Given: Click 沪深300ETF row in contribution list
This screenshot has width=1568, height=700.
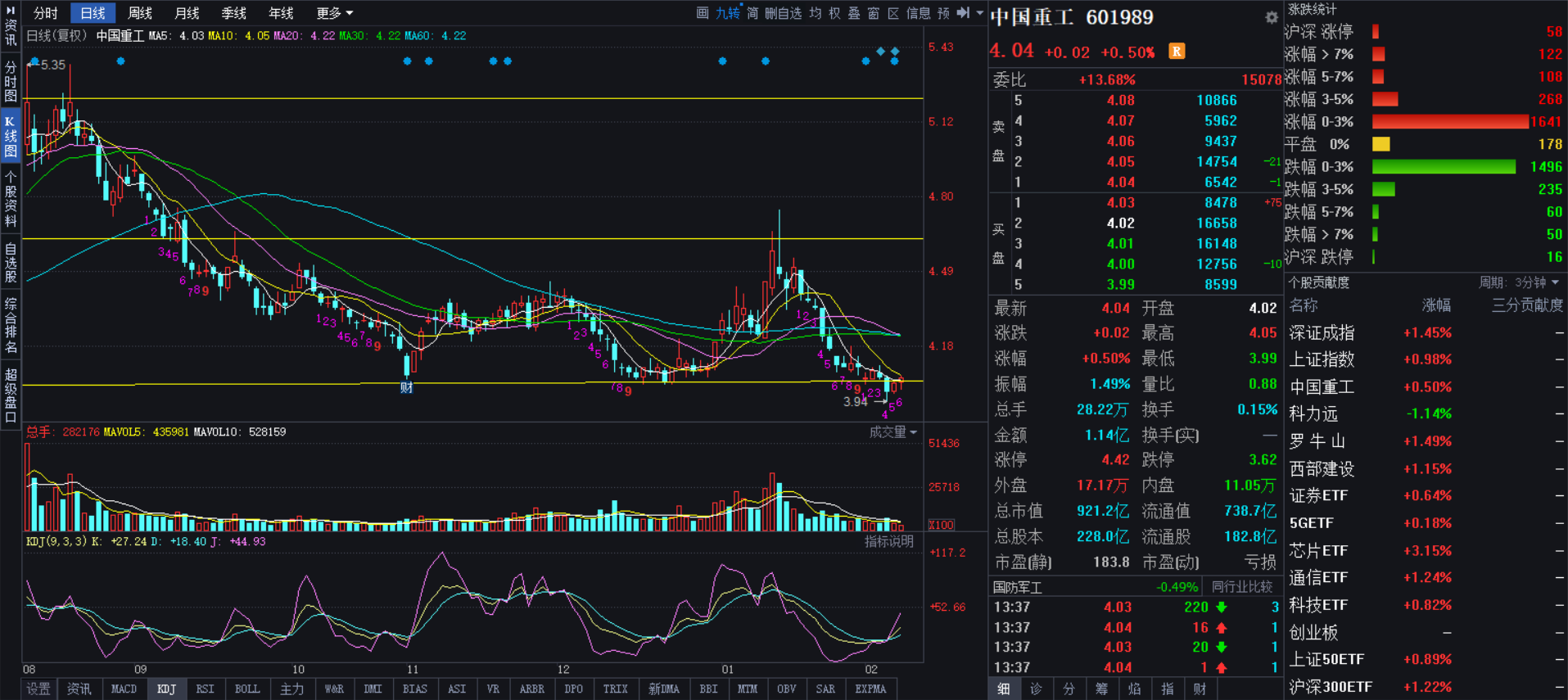Looking at the screenshot, I should (1426, 687).
